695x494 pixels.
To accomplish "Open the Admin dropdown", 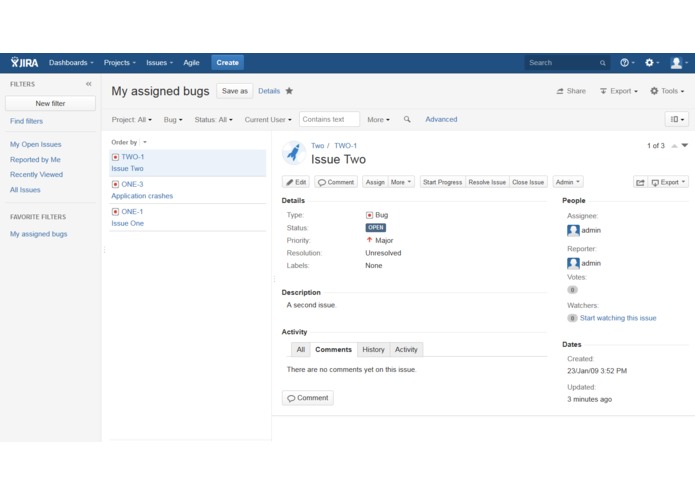I will (567, 182).
